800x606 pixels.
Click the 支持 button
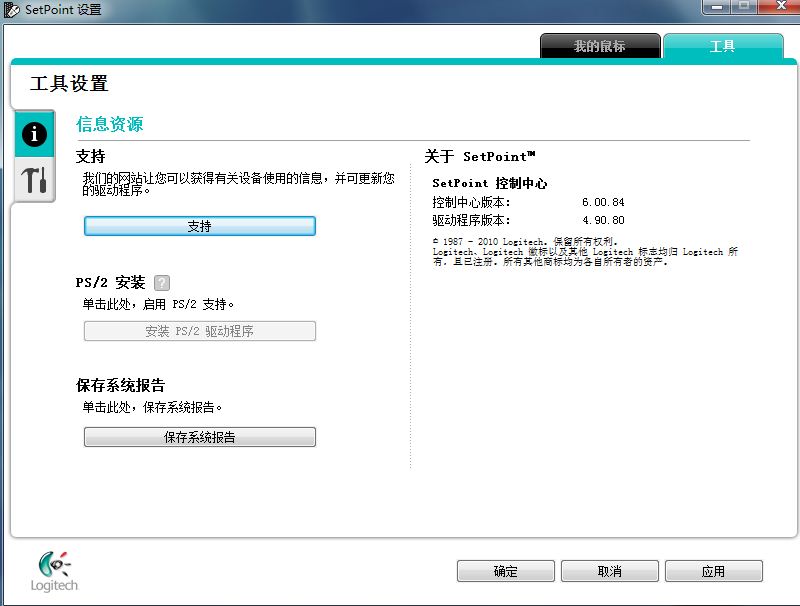click(x=200, y=226)
